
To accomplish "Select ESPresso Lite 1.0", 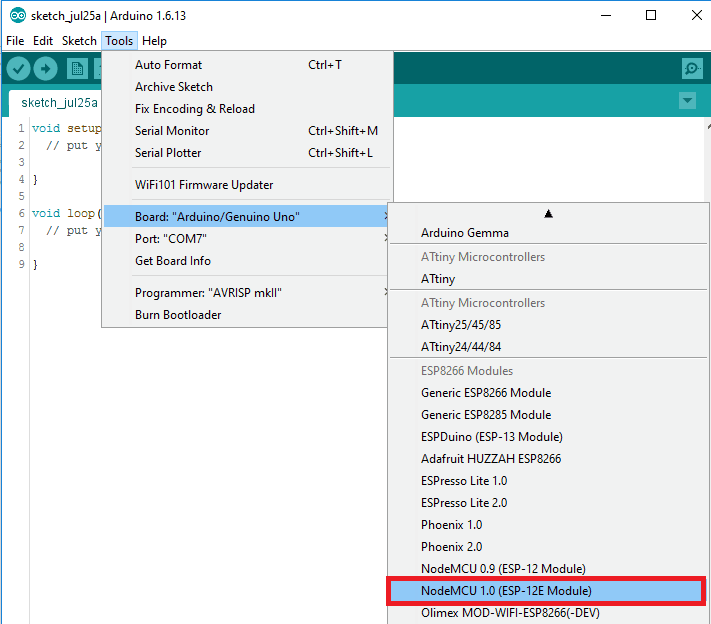I will click(x=548, y=481).
